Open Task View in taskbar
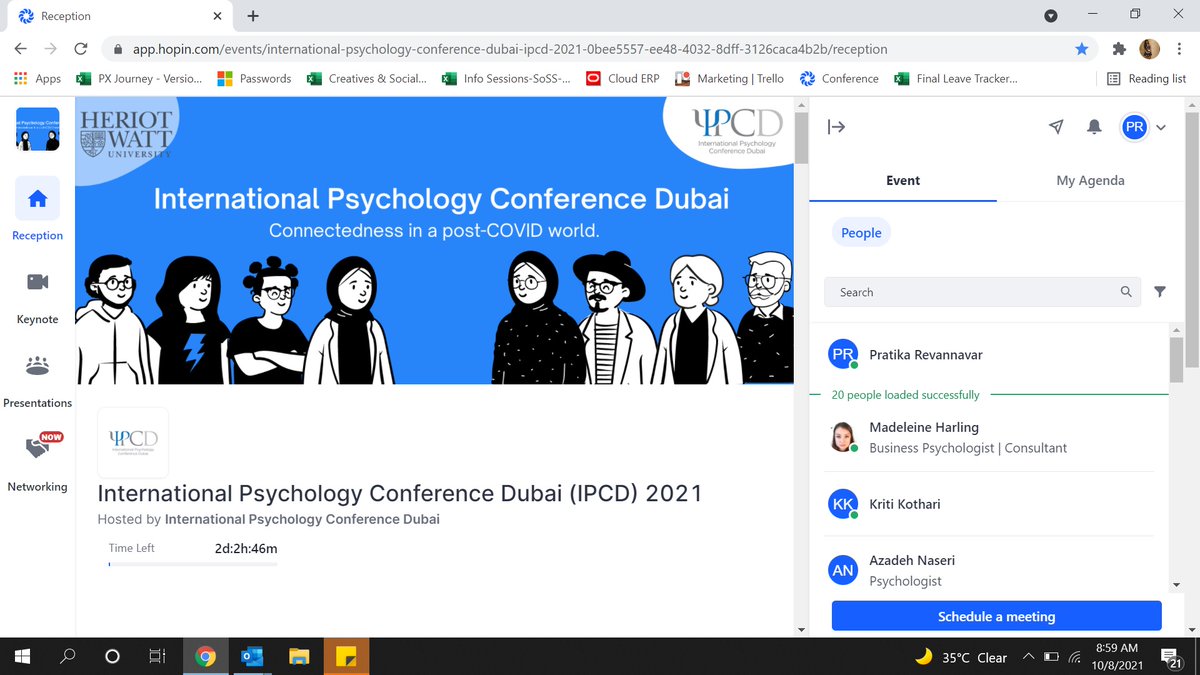1200x675 pixels. 157,657
